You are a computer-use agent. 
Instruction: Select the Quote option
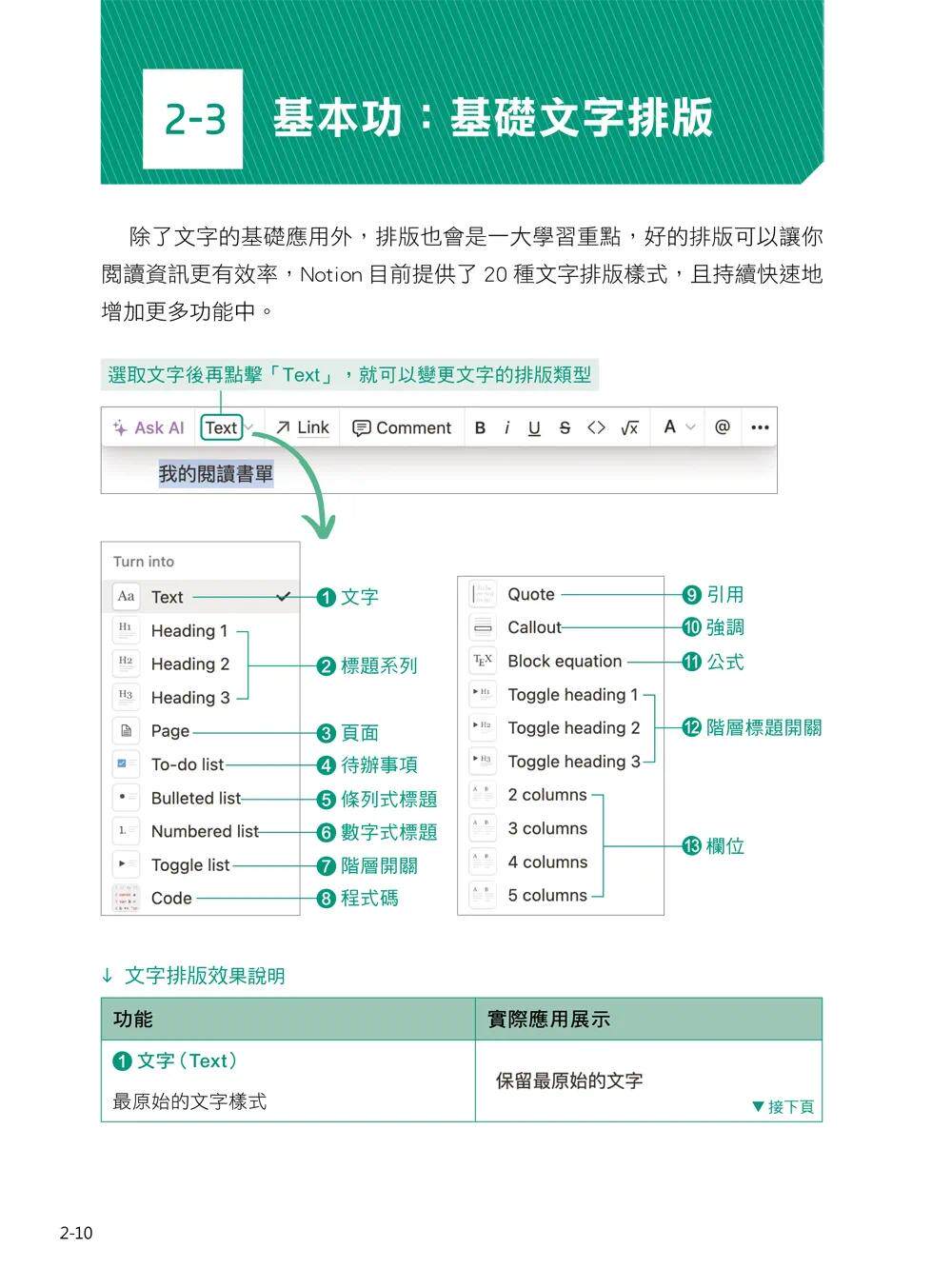click(x=561, y=594)
